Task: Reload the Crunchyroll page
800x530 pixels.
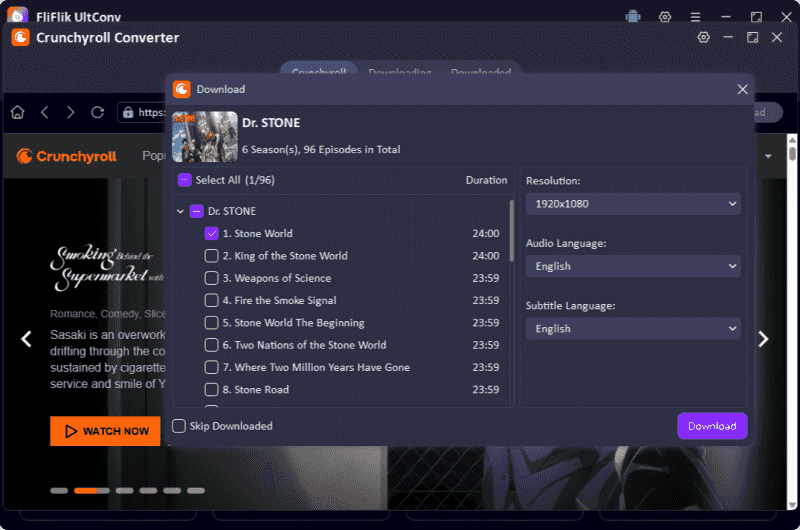Action: click(x=97, y=112)
